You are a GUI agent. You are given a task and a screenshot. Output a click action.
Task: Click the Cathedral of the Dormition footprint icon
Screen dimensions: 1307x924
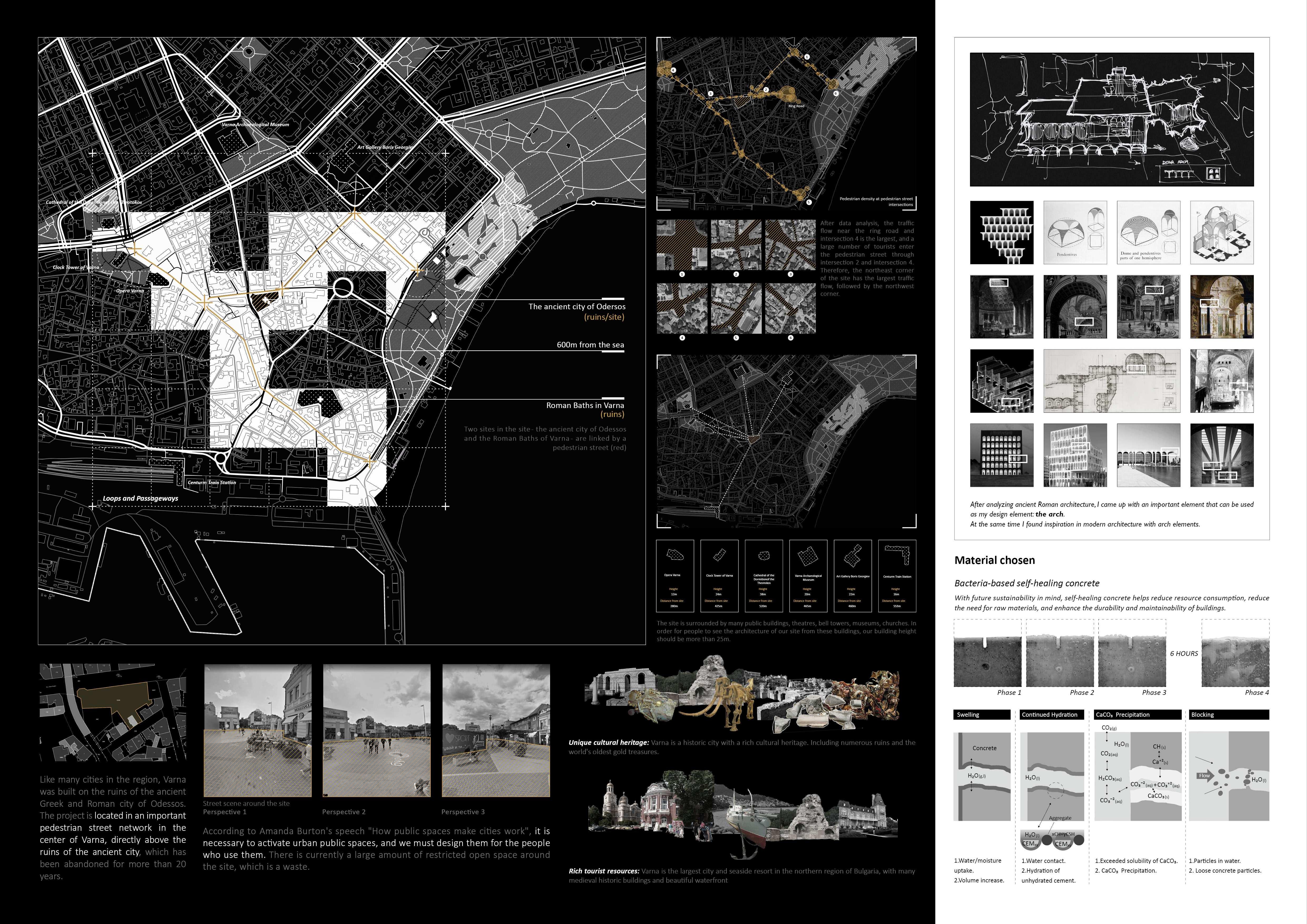[764, 555]
